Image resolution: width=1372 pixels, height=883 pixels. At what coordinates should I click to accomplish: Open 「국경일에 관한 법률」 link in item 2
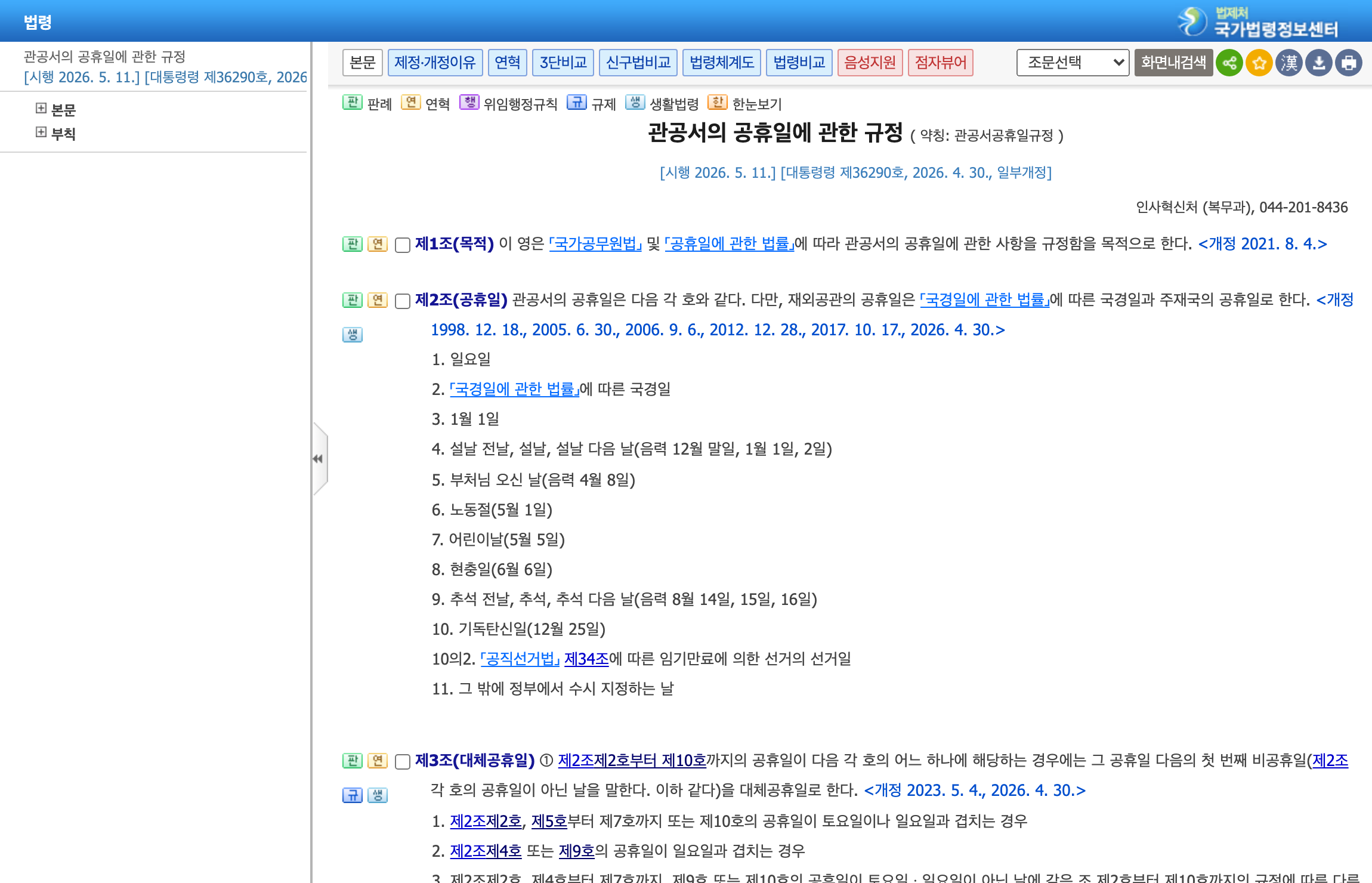click(x=515, y=390)
